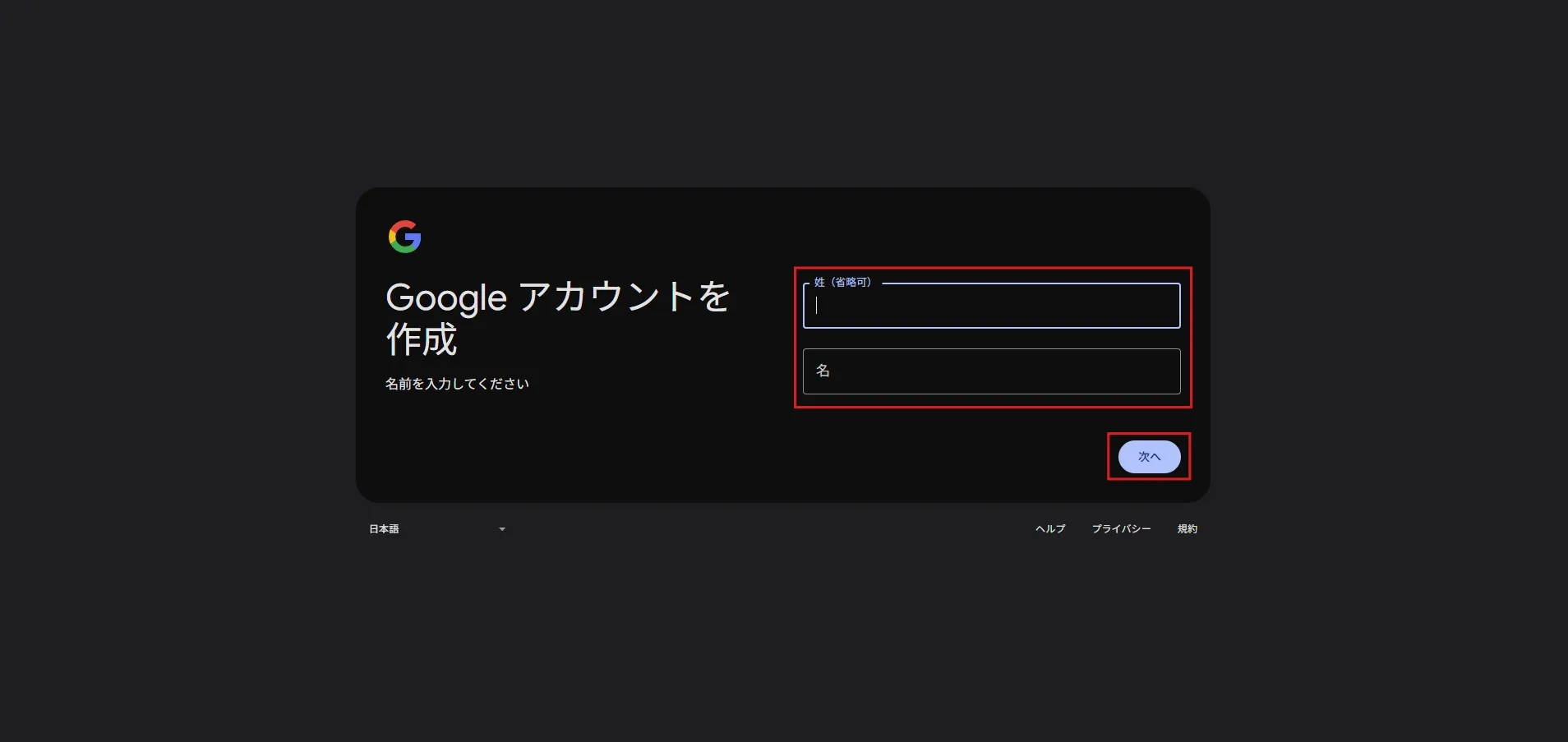Click the 次へ button
The height and width of the screenshot is (742, 1568).
tap(1149, 457)
